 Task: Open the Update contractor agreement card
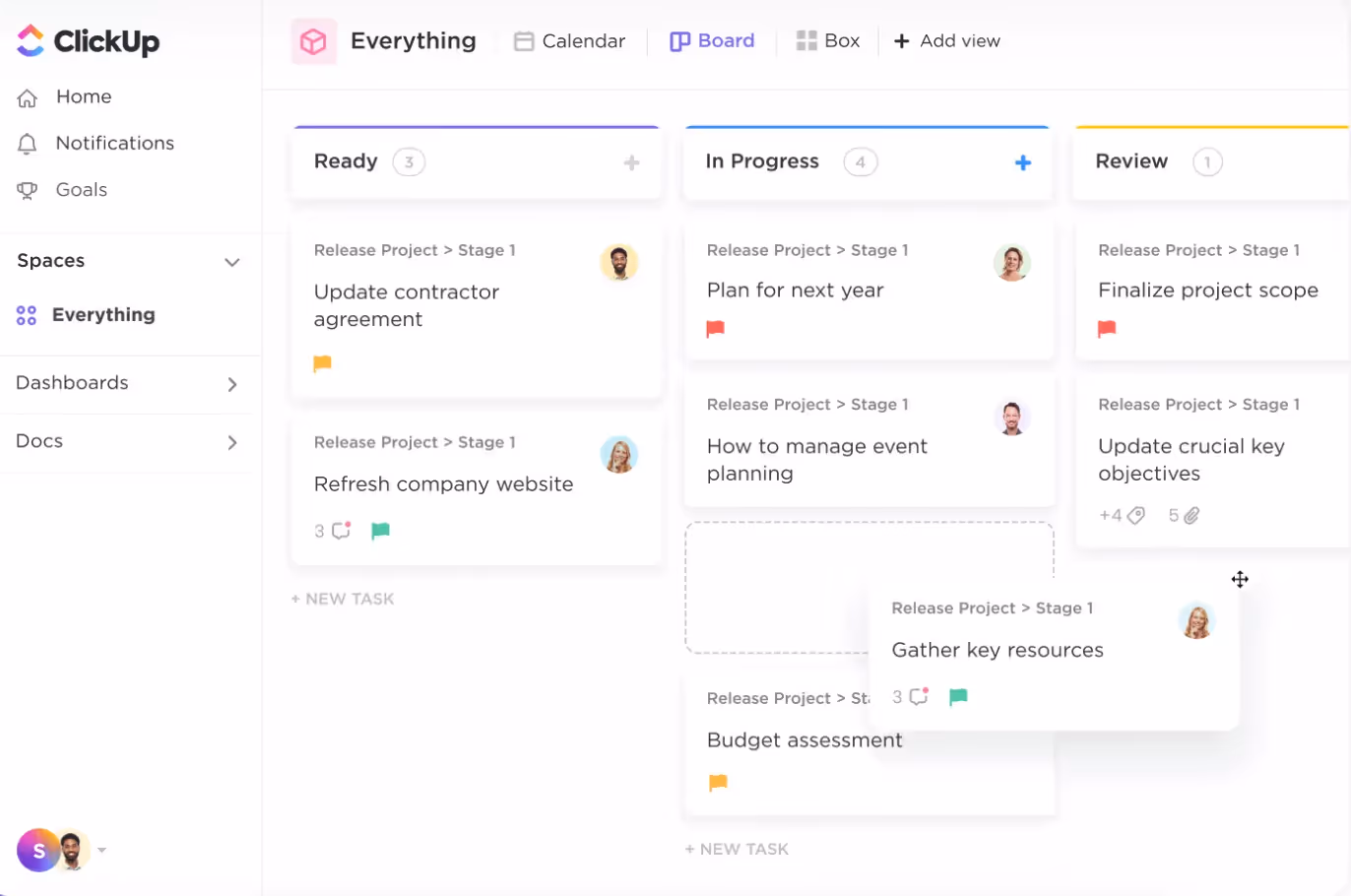point(478,309)
